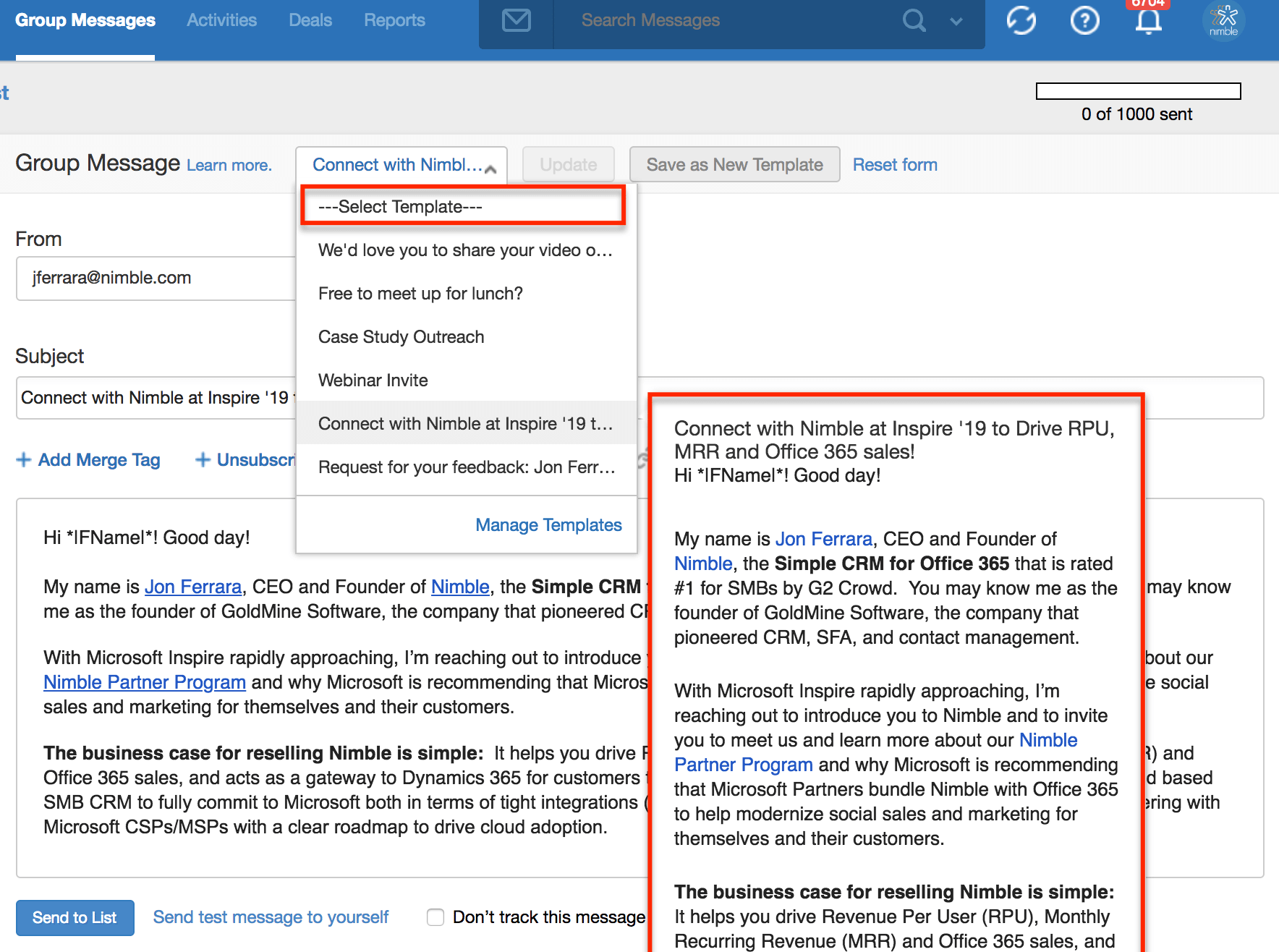This screenshot has width=1279, height=952.
Task: Open the notifications bell
Action: coord(1148,21)
